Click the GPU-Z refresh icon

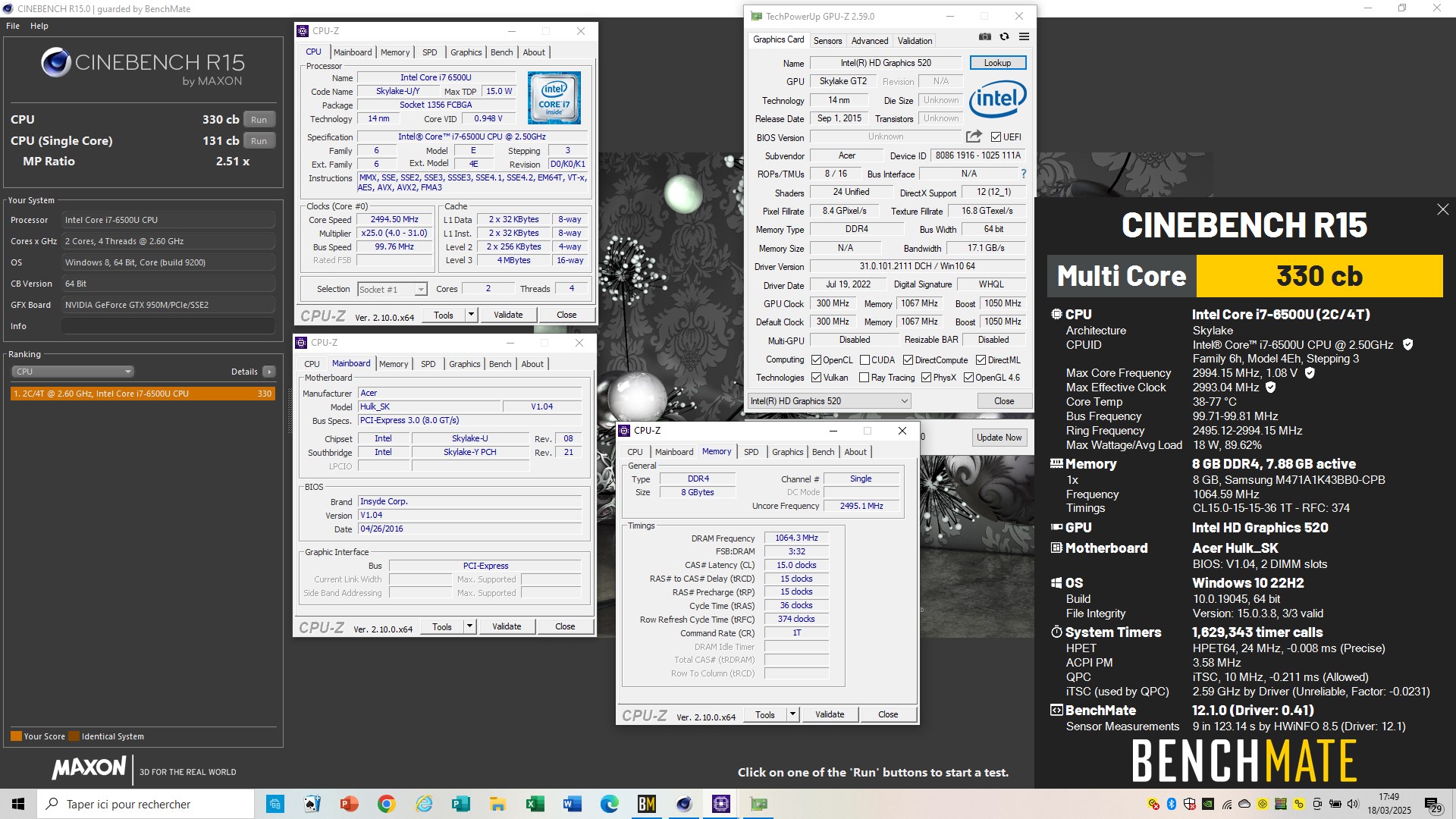[x=1004, y=36]
